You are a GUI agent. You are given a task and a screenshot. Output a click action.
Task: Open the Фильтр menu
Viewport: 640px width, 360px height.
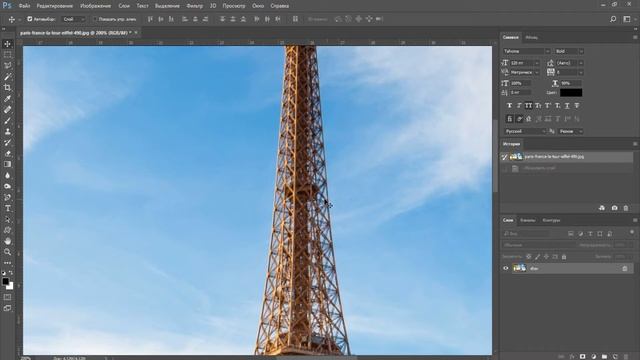point(195,6)
